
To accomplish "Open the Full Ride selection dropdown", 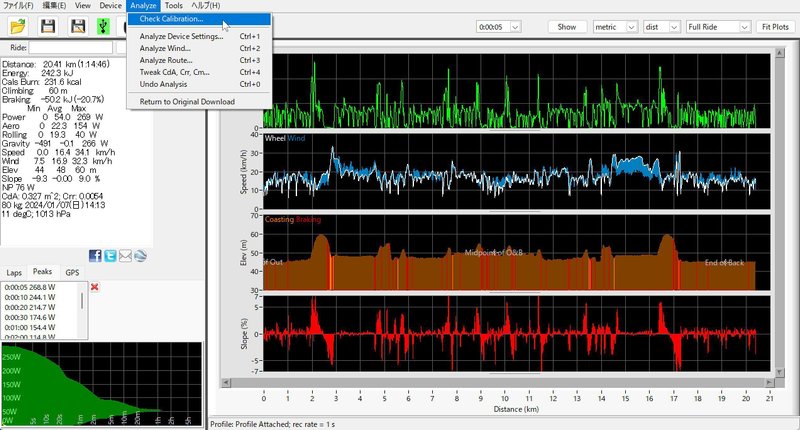I will tap(718, 27).
